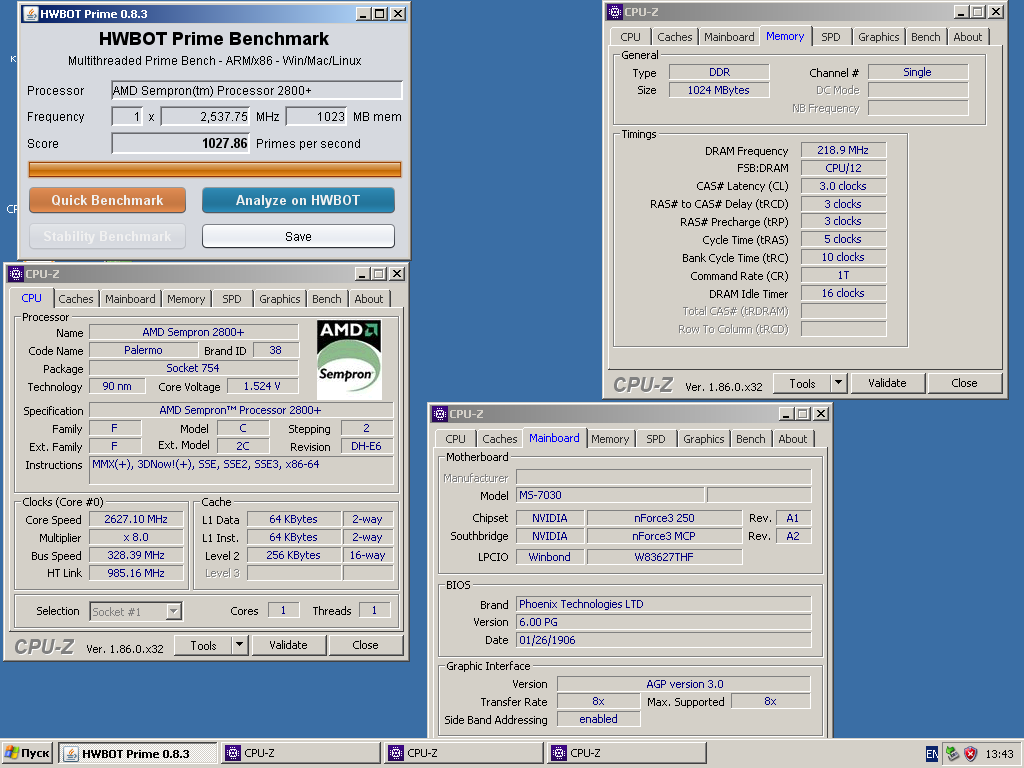Switch to HWBOT Prime 0.8.3 in taskbar
Image resolution: width=1024 pixels, height=768 pixels.
[x=137, y=753]
